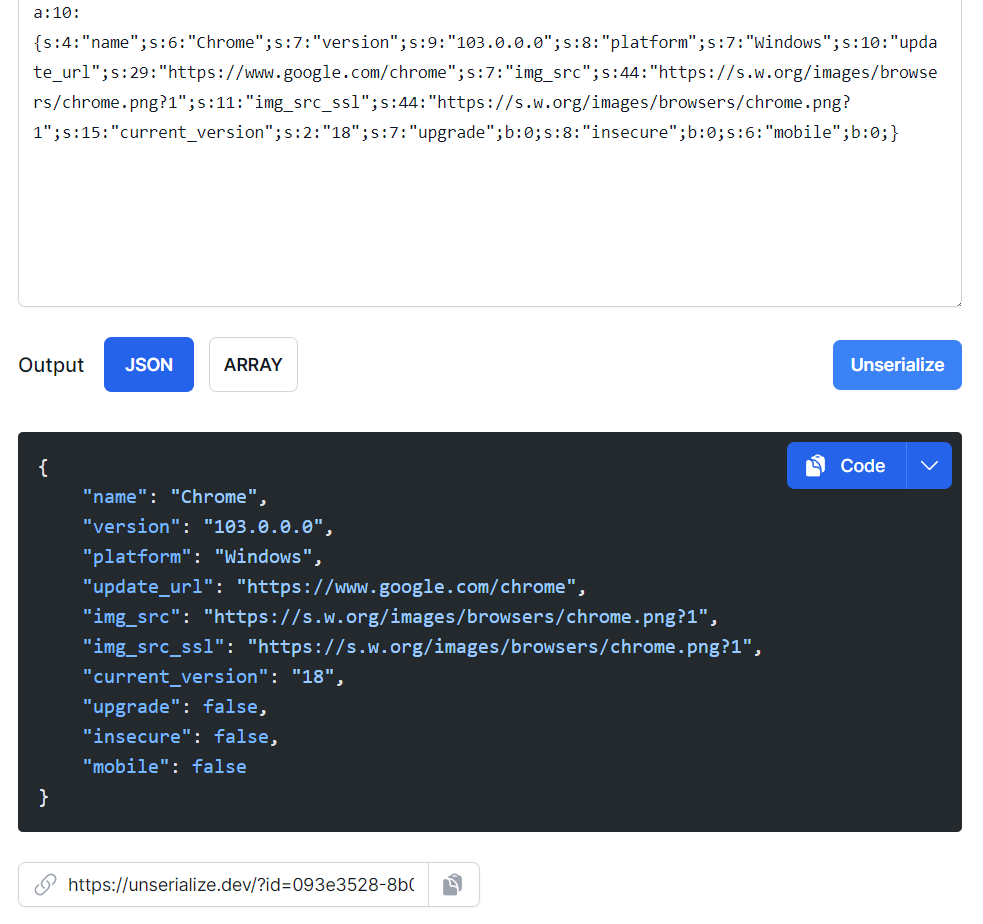Click the "version": "103.0.0.0" line
The image size is (983, 924).
click(208, 527)
